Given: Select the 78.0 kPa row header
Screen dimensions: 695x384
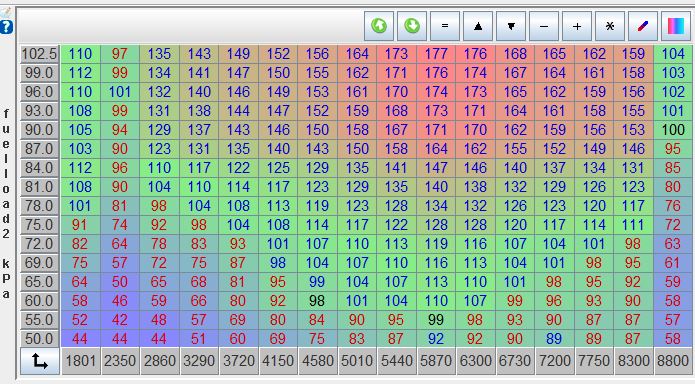Looking at the screenshot, I should click(39, 206).
